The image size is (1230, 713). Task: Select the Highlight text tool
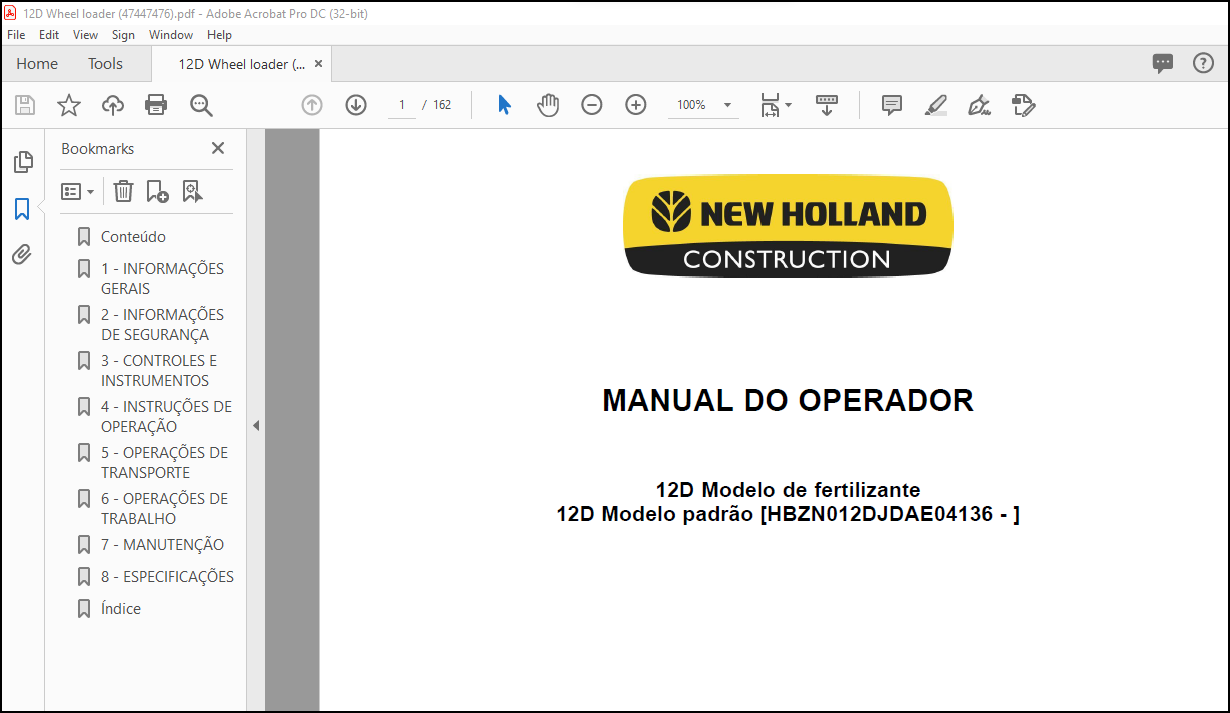coord(936,105)
